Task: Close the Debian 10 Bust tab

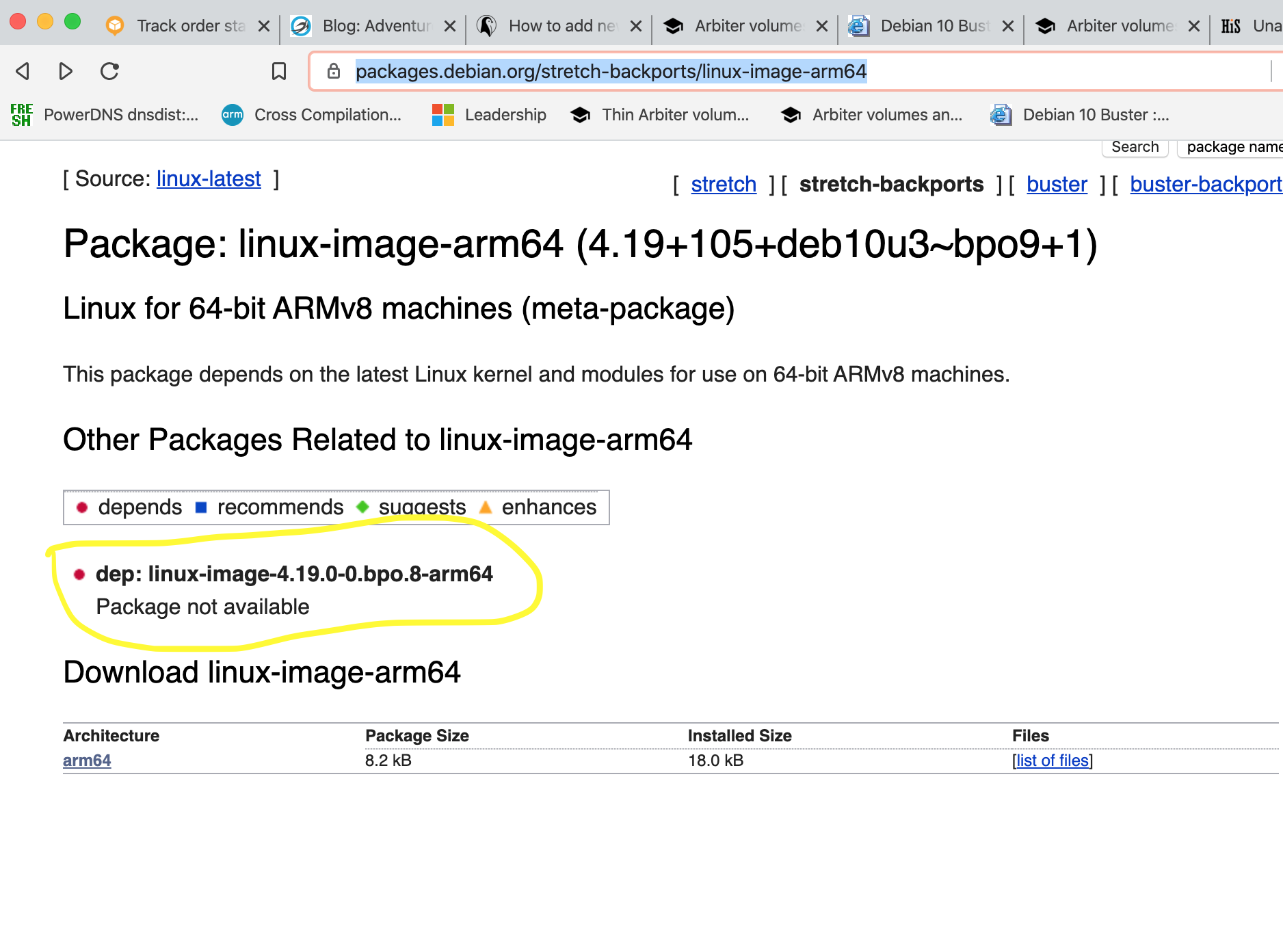Action: pos(1008,26)
